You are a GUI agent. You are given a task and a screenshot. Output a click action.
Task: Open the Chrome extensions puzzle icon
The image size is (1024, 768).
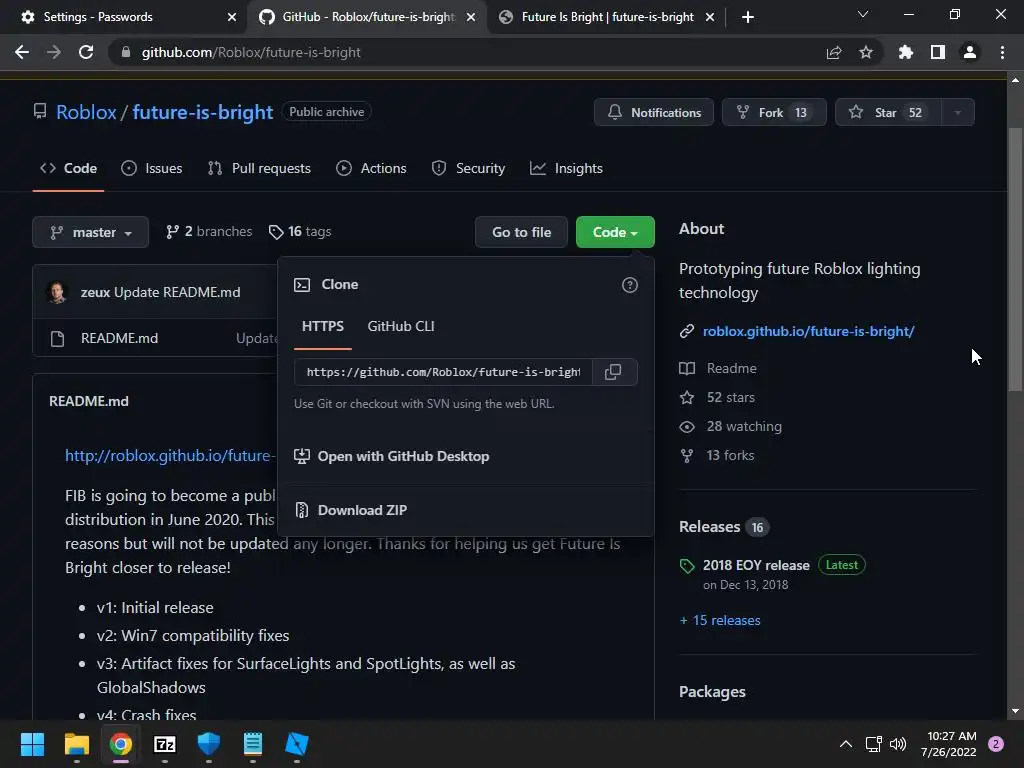coord(906,52)
